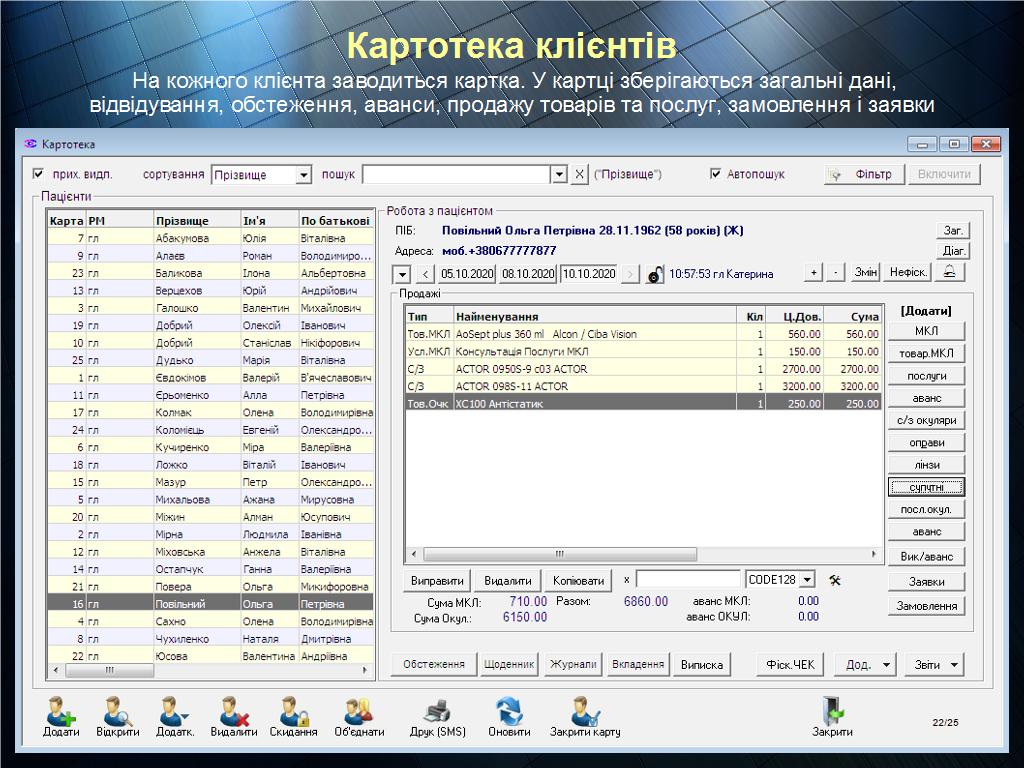Disable the Автопошук checkbox

[715, 174]
